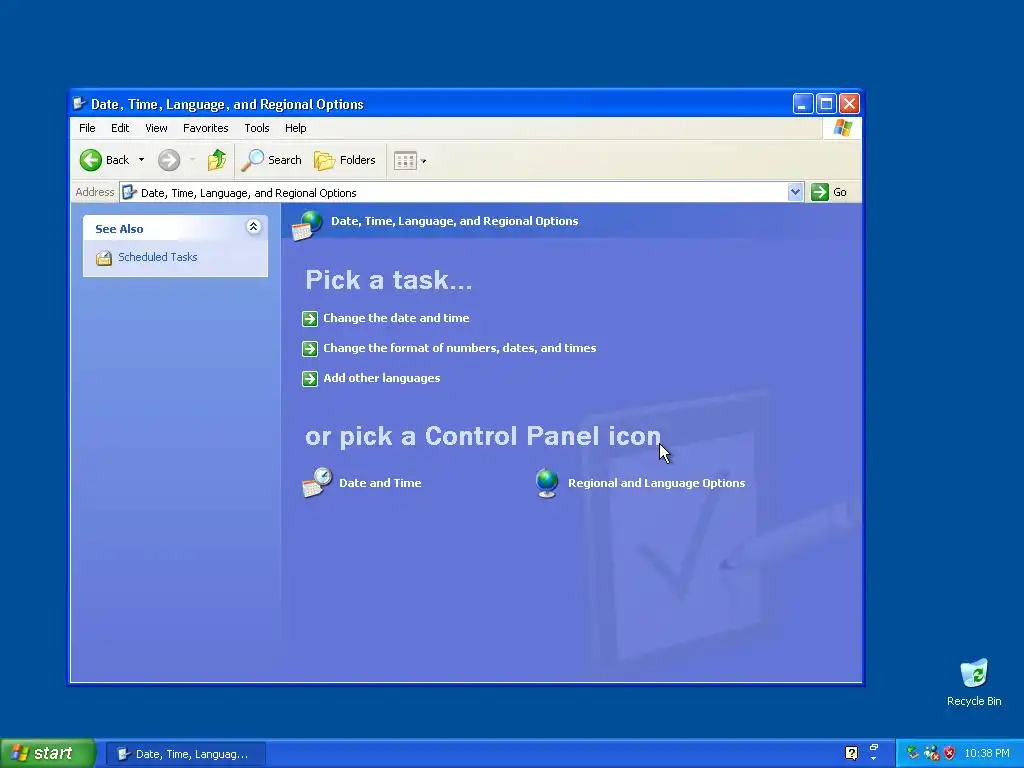
Task: Click the green Go arrow button
Action: coord(820,192)
